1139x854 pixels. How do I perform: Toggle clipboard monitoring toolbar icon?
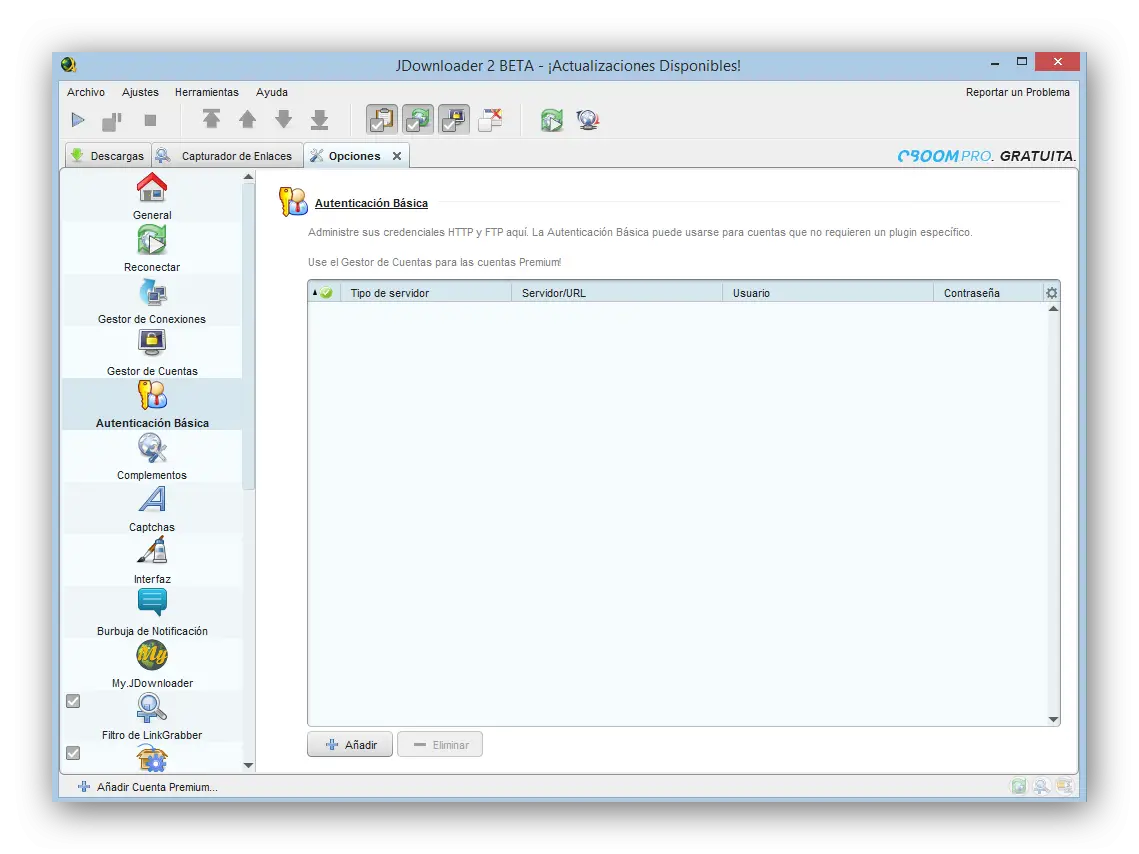coord(382,120)
